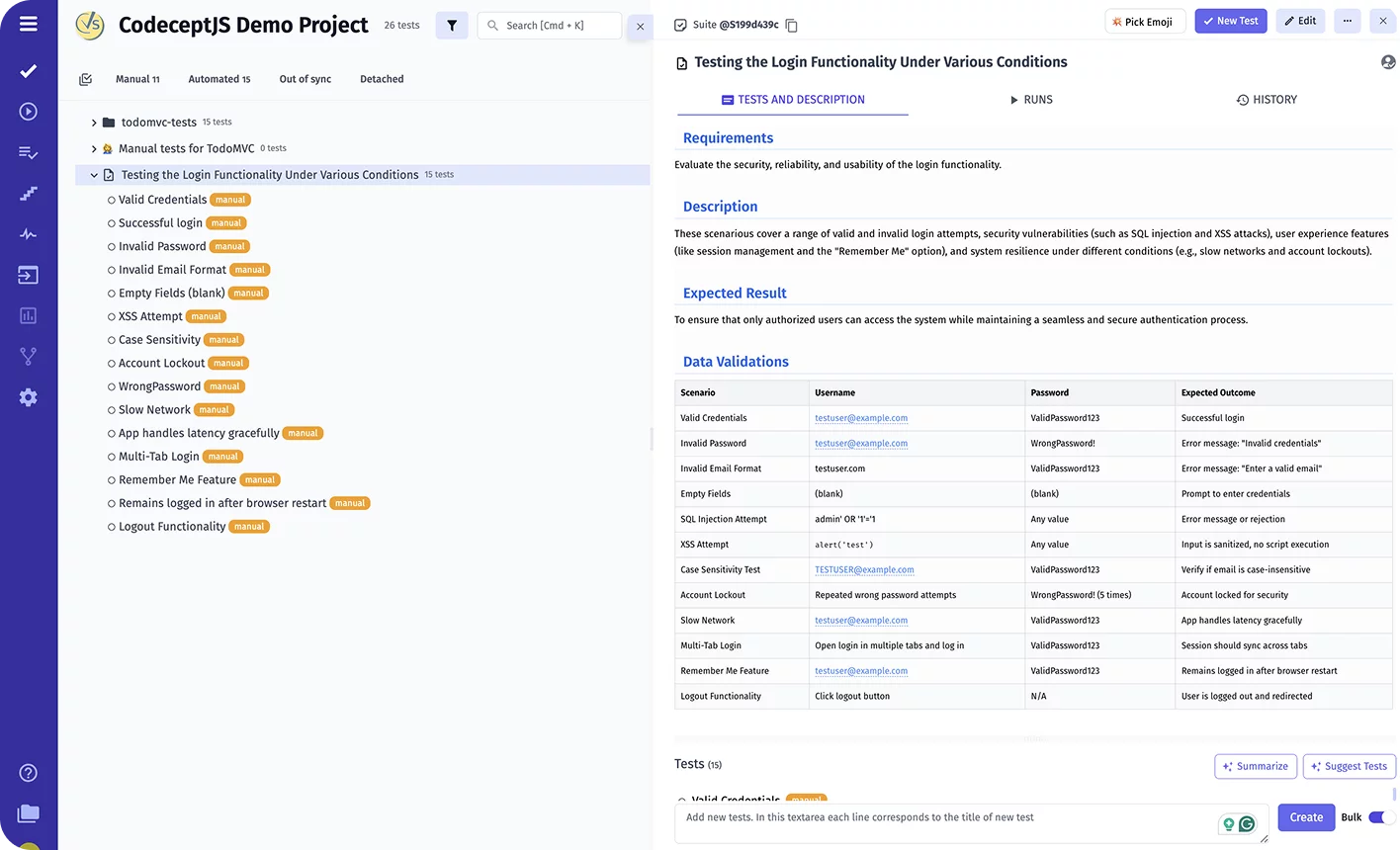Click the filter icon beside the search bar
This screenshot has height=850, width=1400.
pos(452,25)
